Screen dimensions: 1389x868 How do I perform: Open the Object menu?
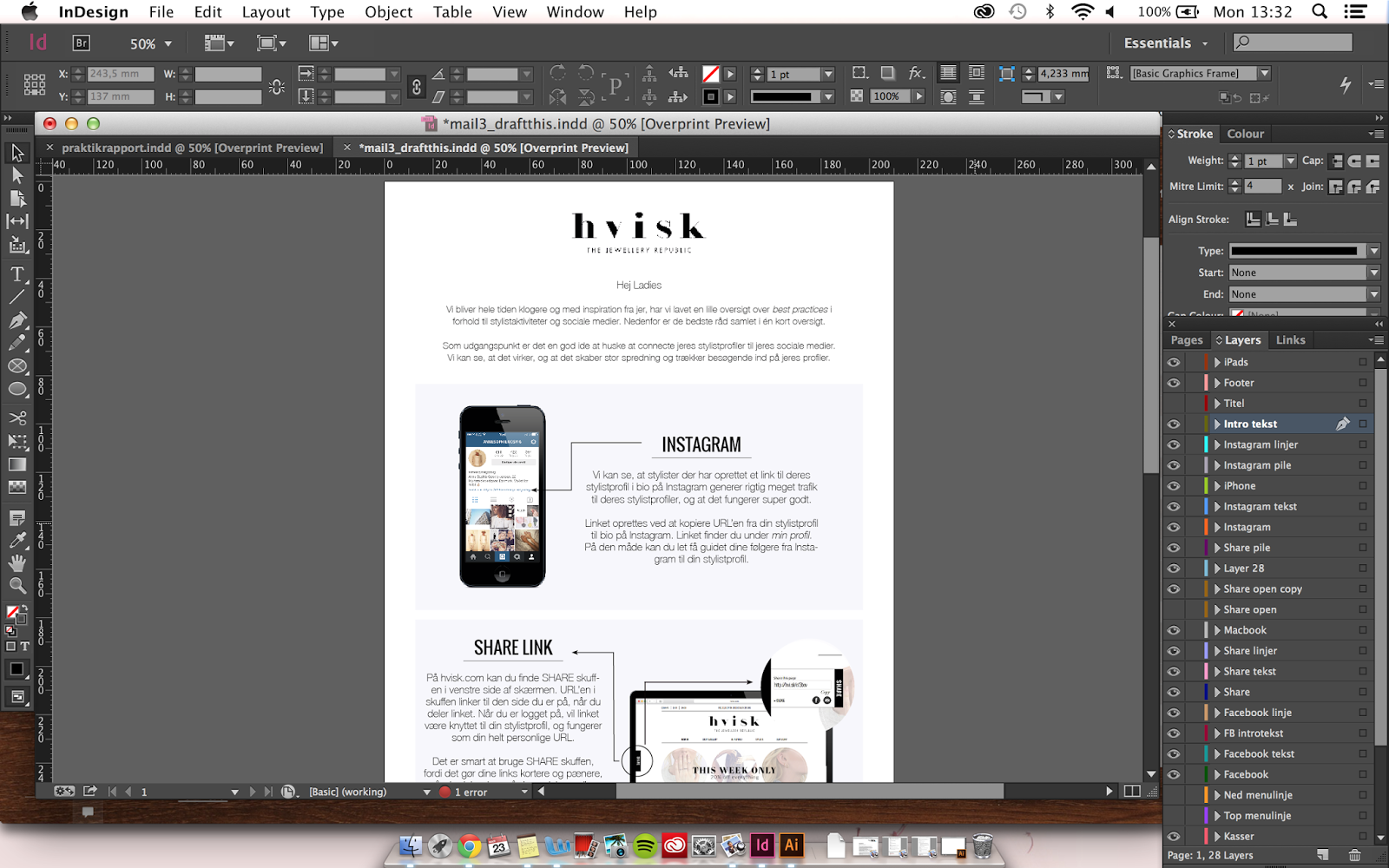[388, 11]
